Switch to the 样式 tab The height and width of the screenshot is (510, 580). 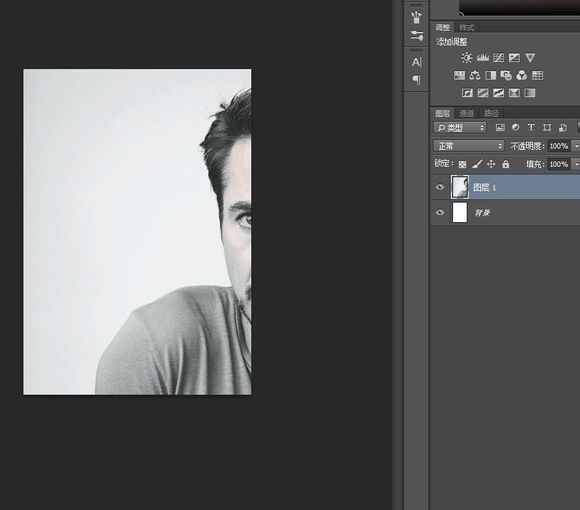[x=466, y=28]
